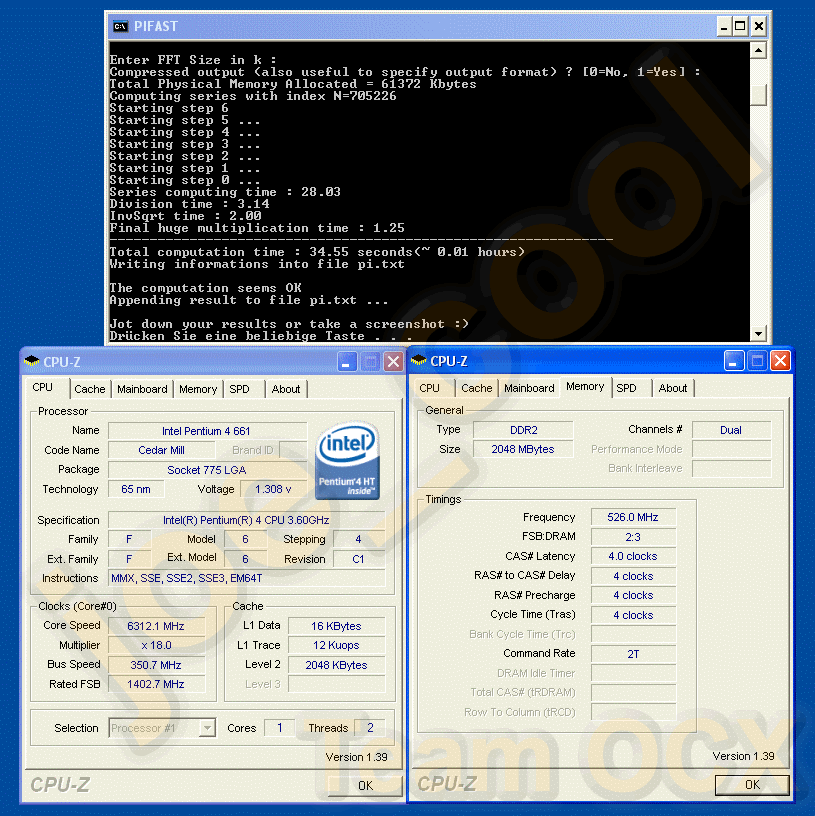Open the Processor #1 selection dropdown
This screenshot has width=815, height=816.
[x=207, y=728]
